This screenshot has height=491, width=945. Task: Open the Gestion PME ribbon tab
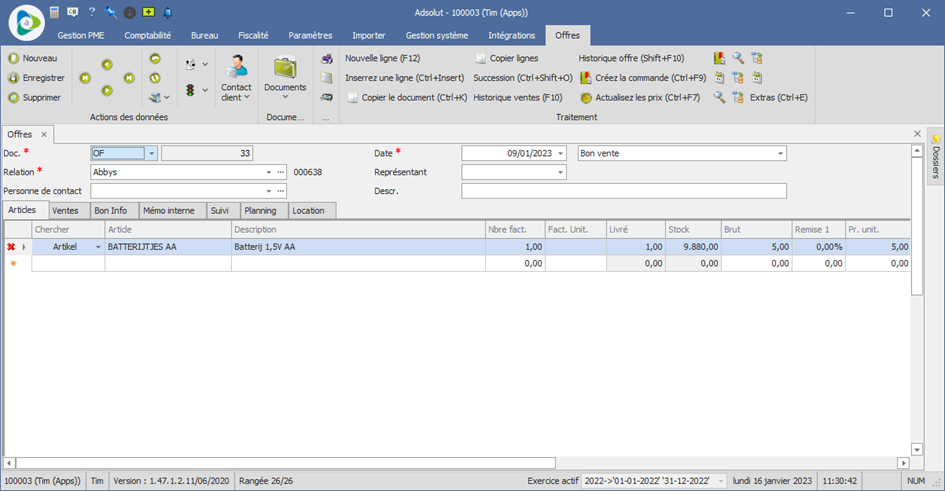pos(81,36)
